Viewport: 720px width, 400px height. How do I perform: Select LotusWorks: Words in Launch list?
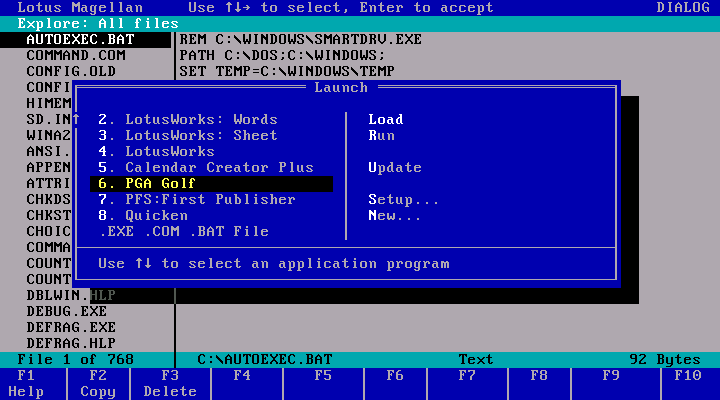tap(188, 119)
